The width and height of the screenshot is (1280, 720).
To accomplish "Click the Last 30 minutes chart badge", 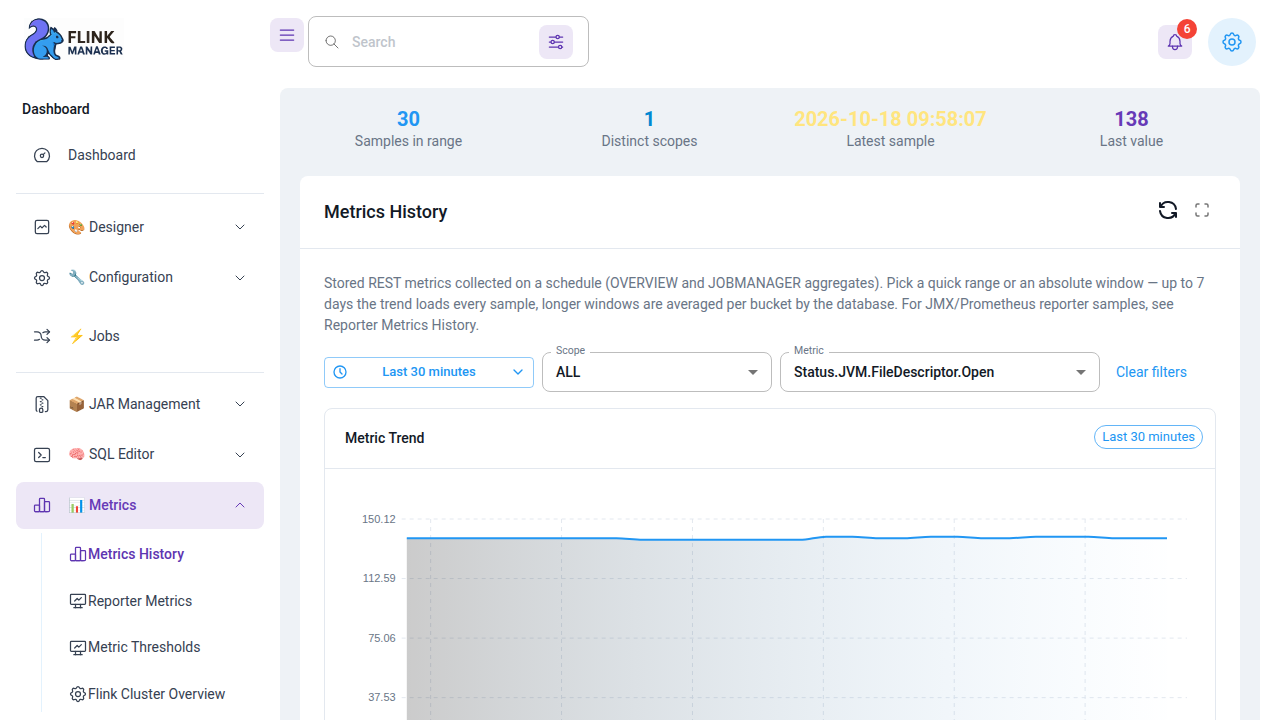I will (1148, 437).
